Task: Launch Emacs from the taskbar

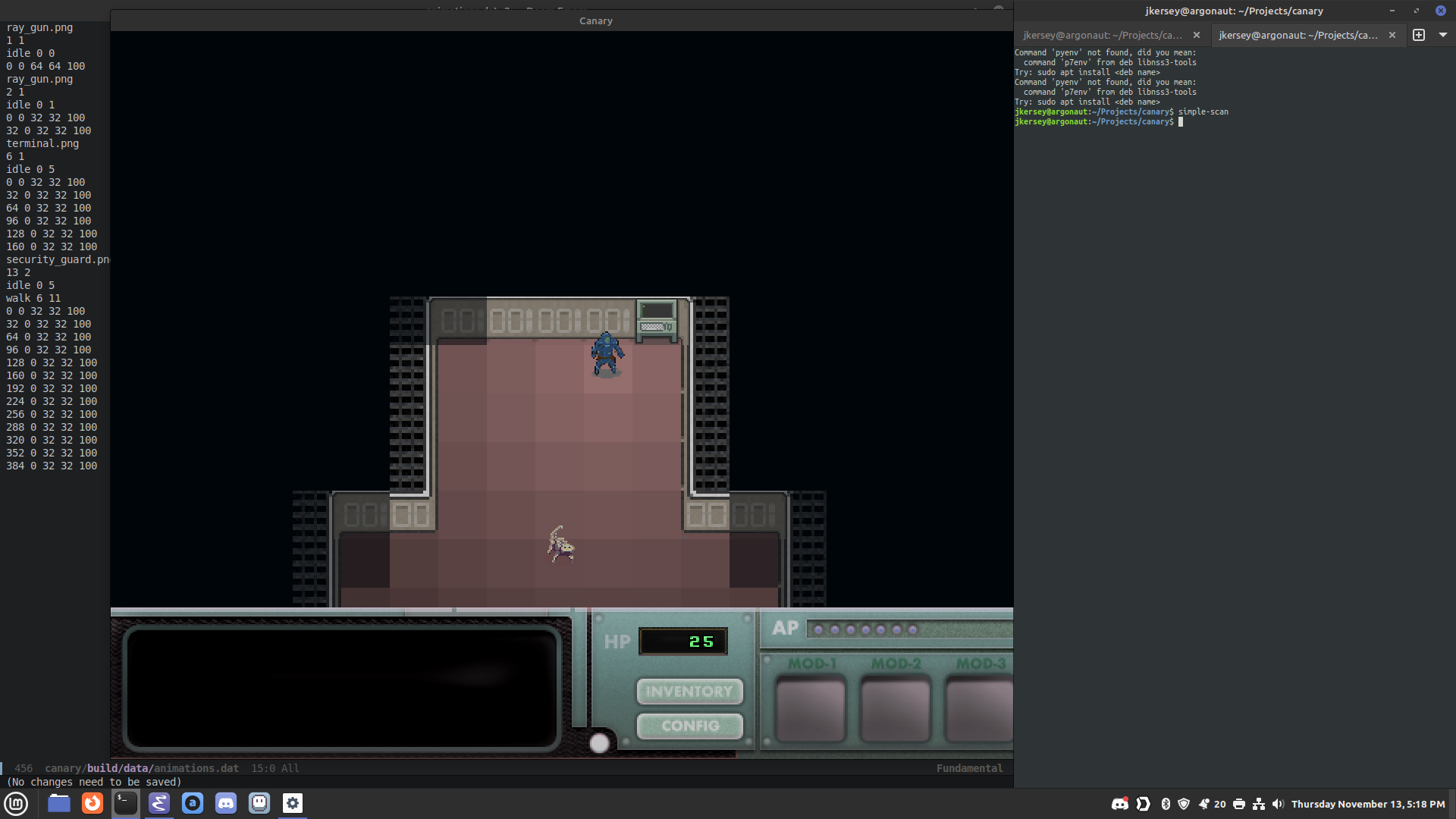Action: pyautogui.click(x=159, y=803)
